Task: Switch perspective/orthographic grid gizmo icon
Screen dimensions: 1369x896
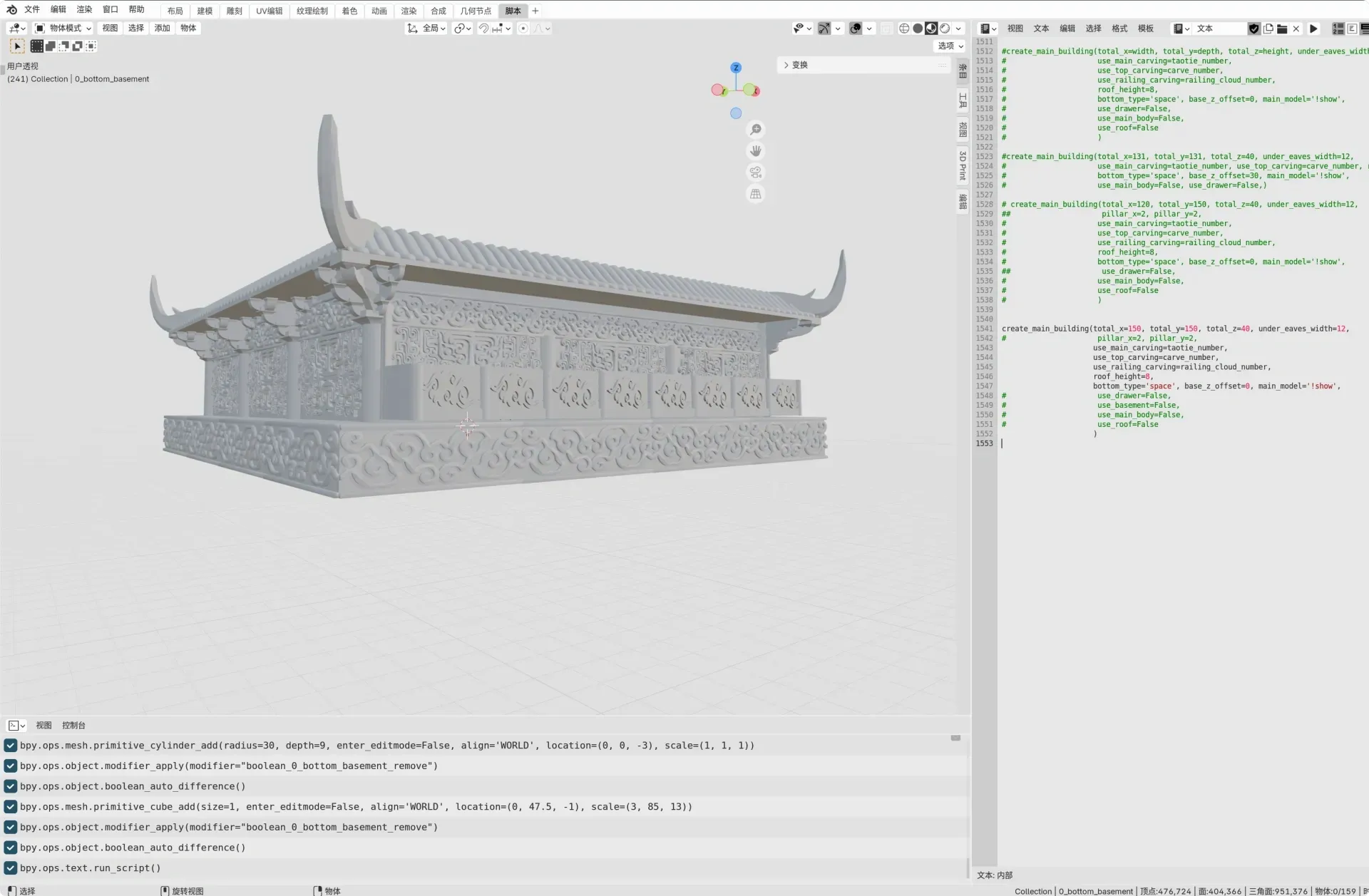Action: (x=755, y=194)
